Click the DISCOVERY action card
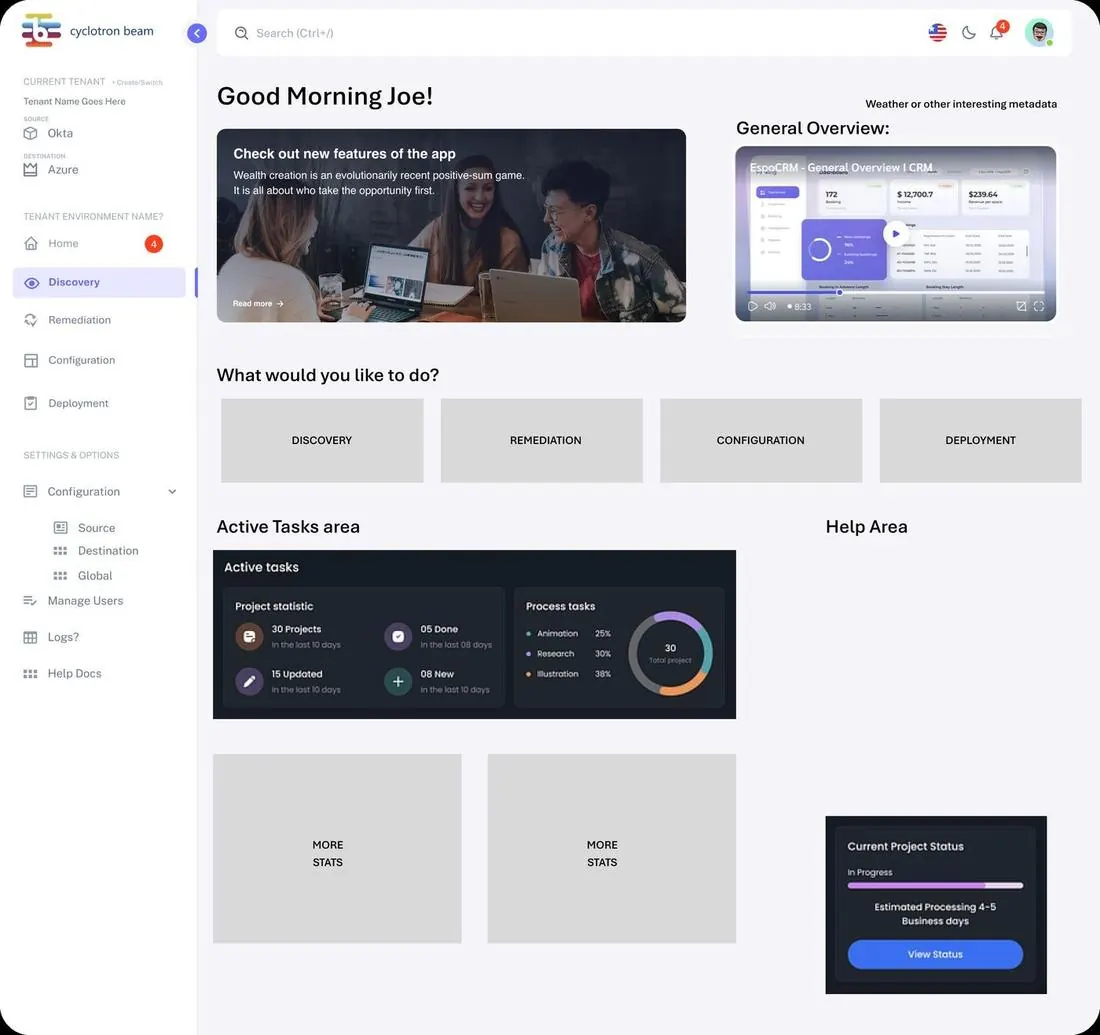 coord(322,441)
